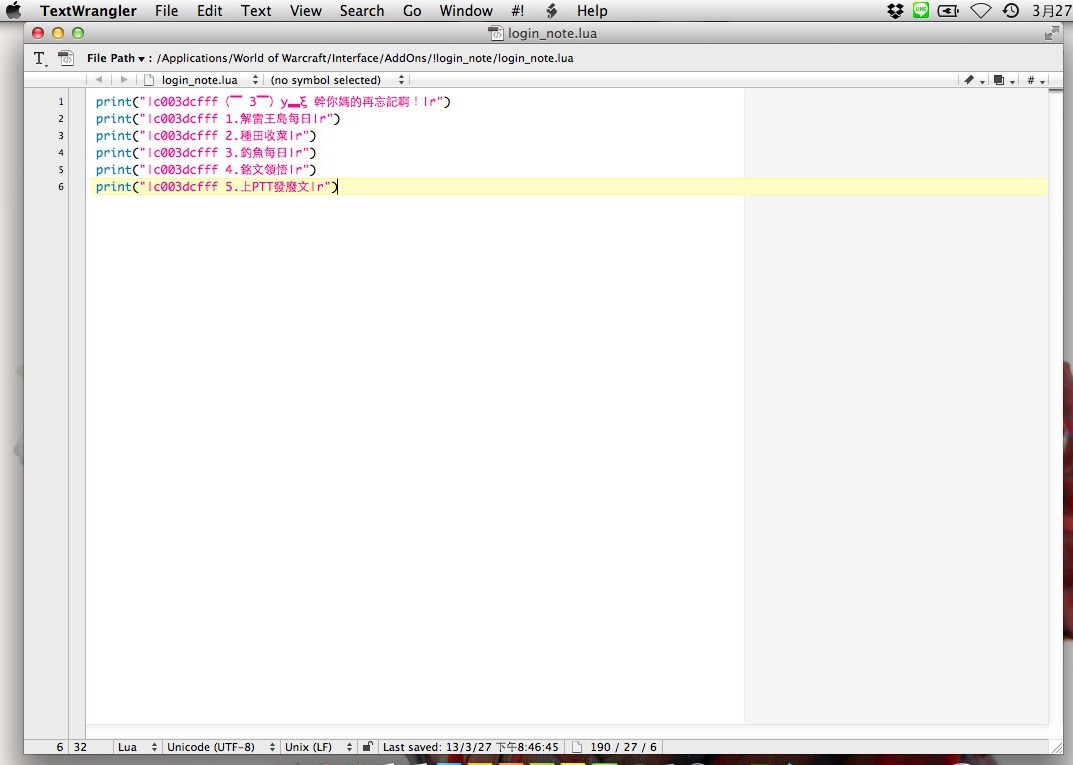Viewport: 1073px width, 765px height.
Task: Click the cursor position '6 32' in status bar
Action: pos(71,747)
